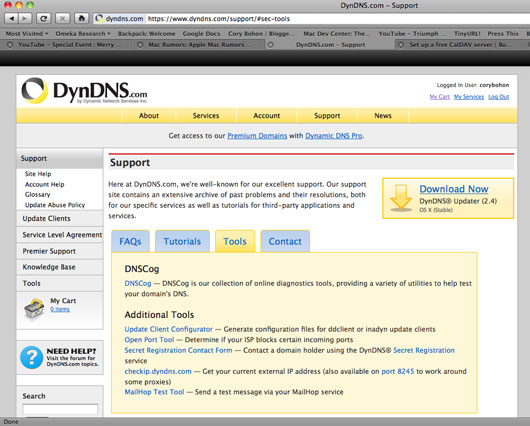The image size is (530, 426).
Task: Close the Set up a free CalDAV server tab
Action: click(401, 44)
